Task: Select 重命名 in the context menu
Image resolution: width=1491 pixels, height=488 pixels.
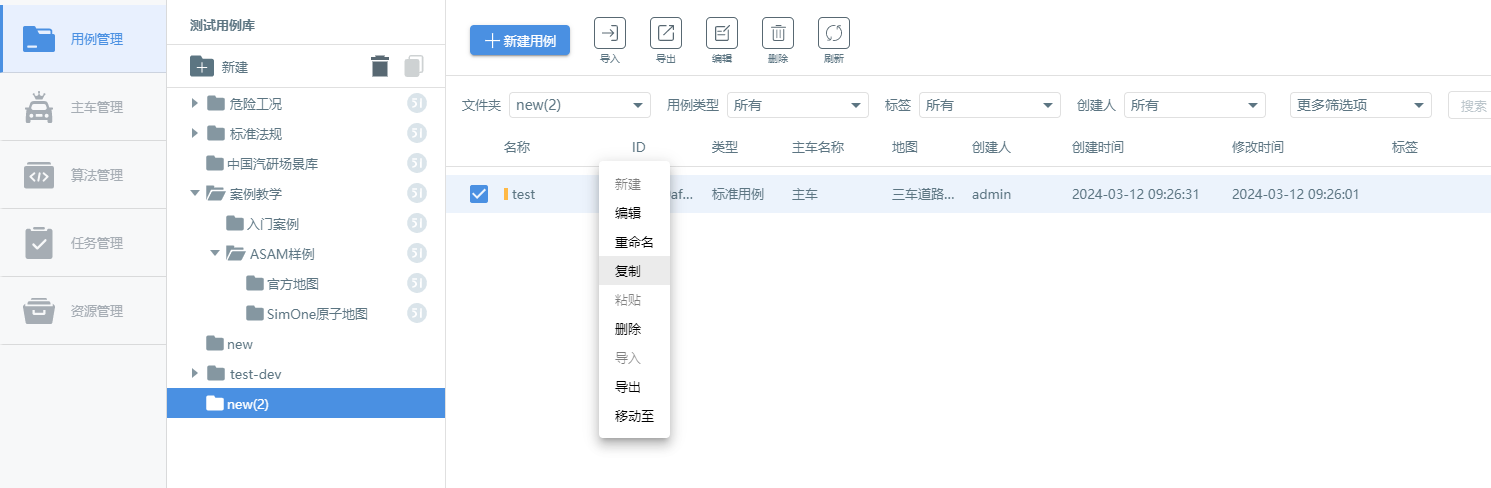Action: 634,242
